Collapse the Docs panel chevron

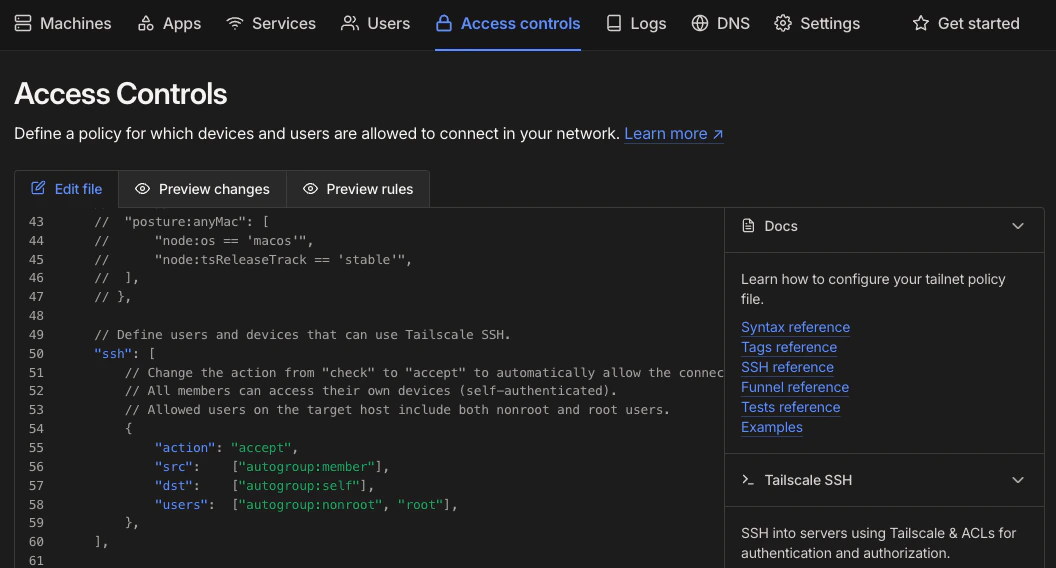pos(1018,226)
